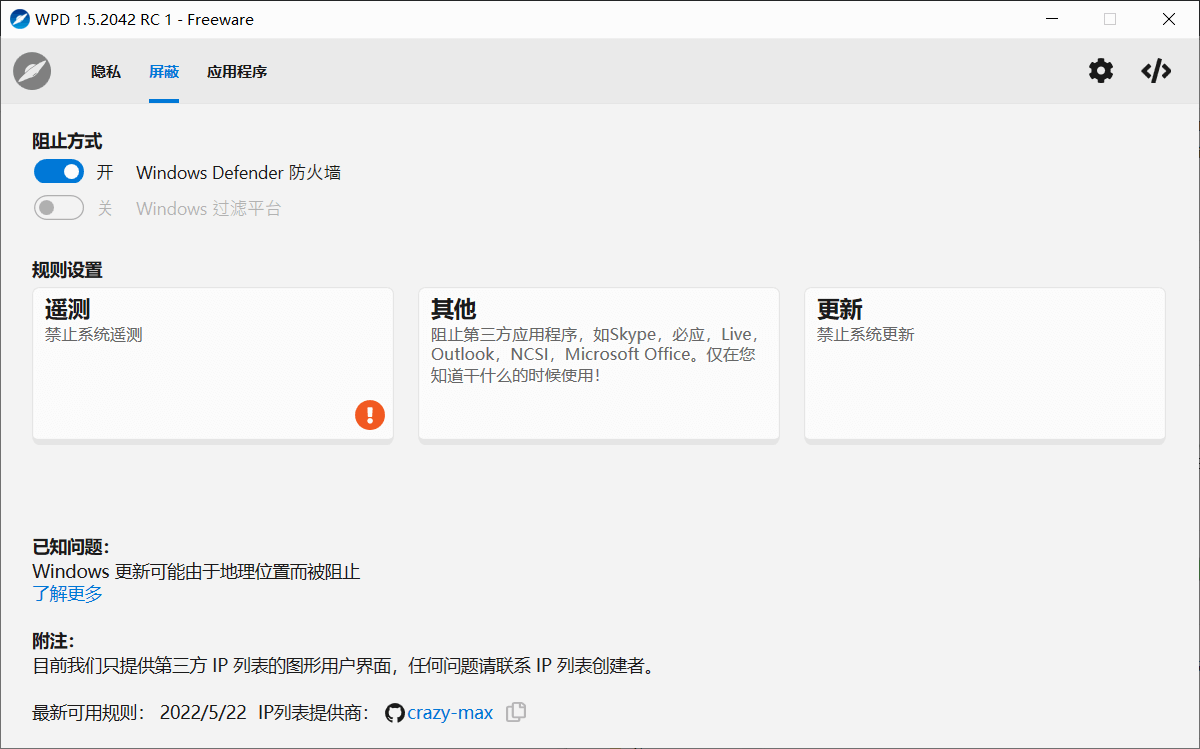Viewport: 1200px width, 749px height.
Task: Open the crazy-max provider link
Action: (450, 713)
